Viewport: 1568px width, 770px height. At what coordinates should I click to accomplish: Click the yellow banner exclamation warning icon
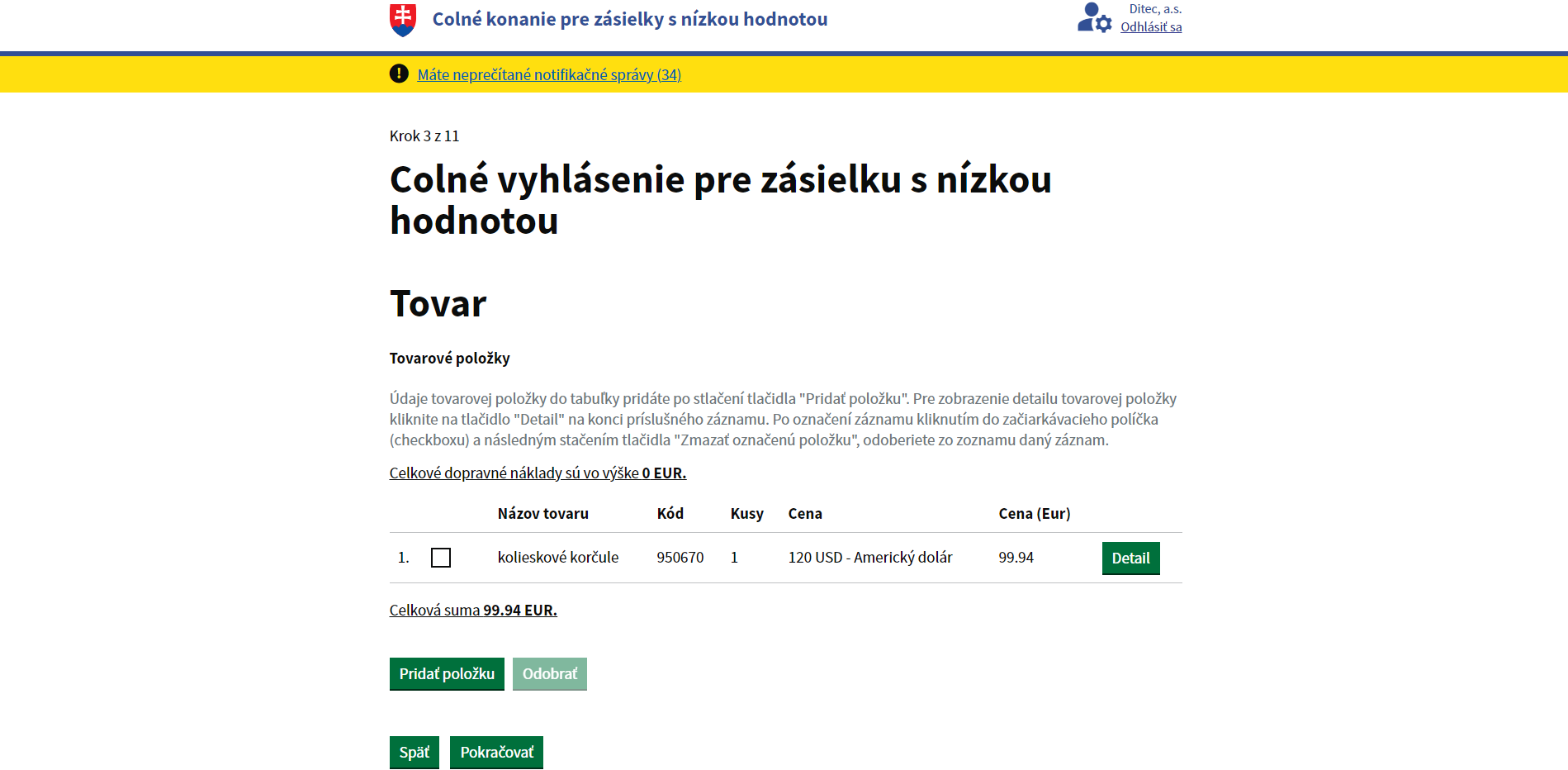399,74
